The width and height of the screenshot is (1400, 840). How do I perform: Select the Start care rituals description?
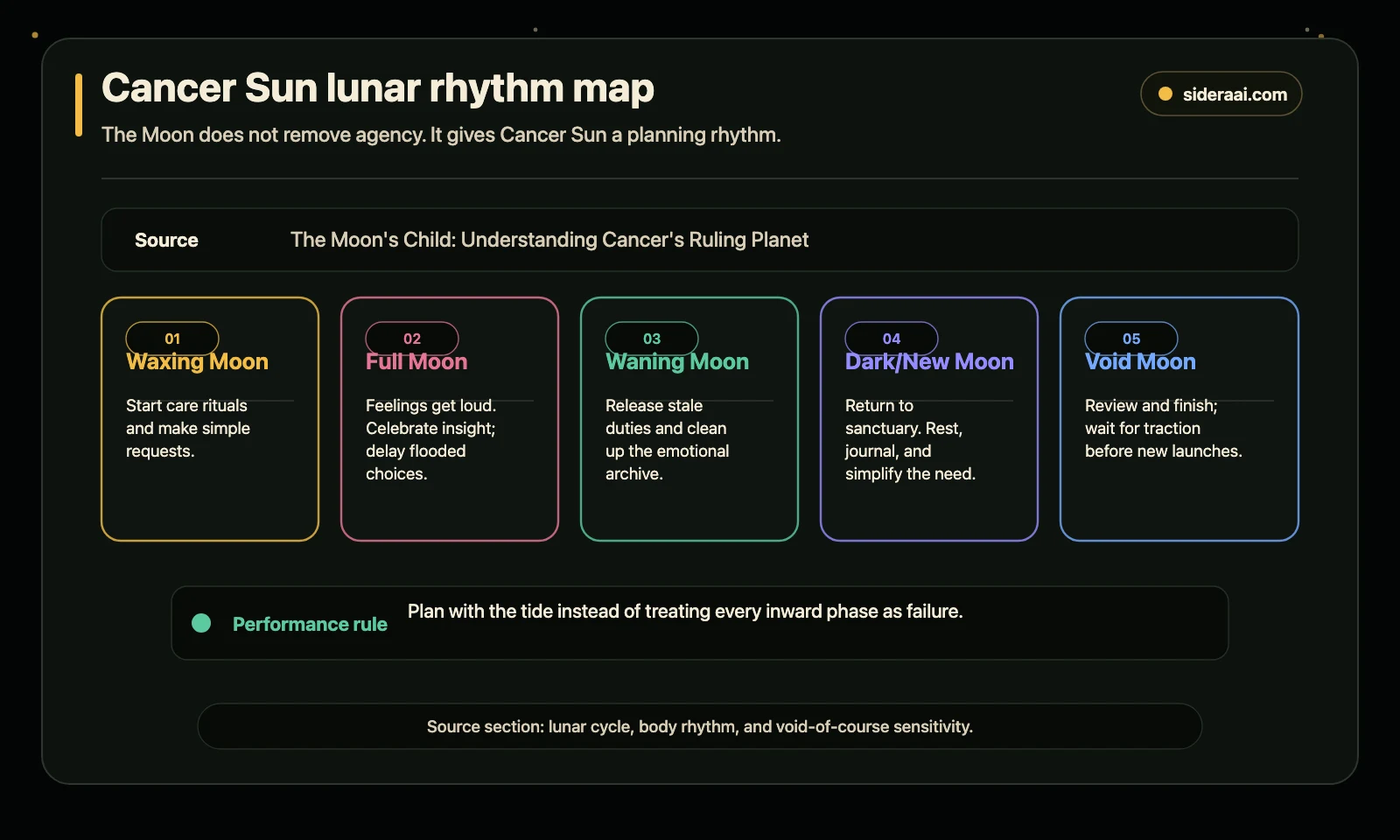(188, 429)
